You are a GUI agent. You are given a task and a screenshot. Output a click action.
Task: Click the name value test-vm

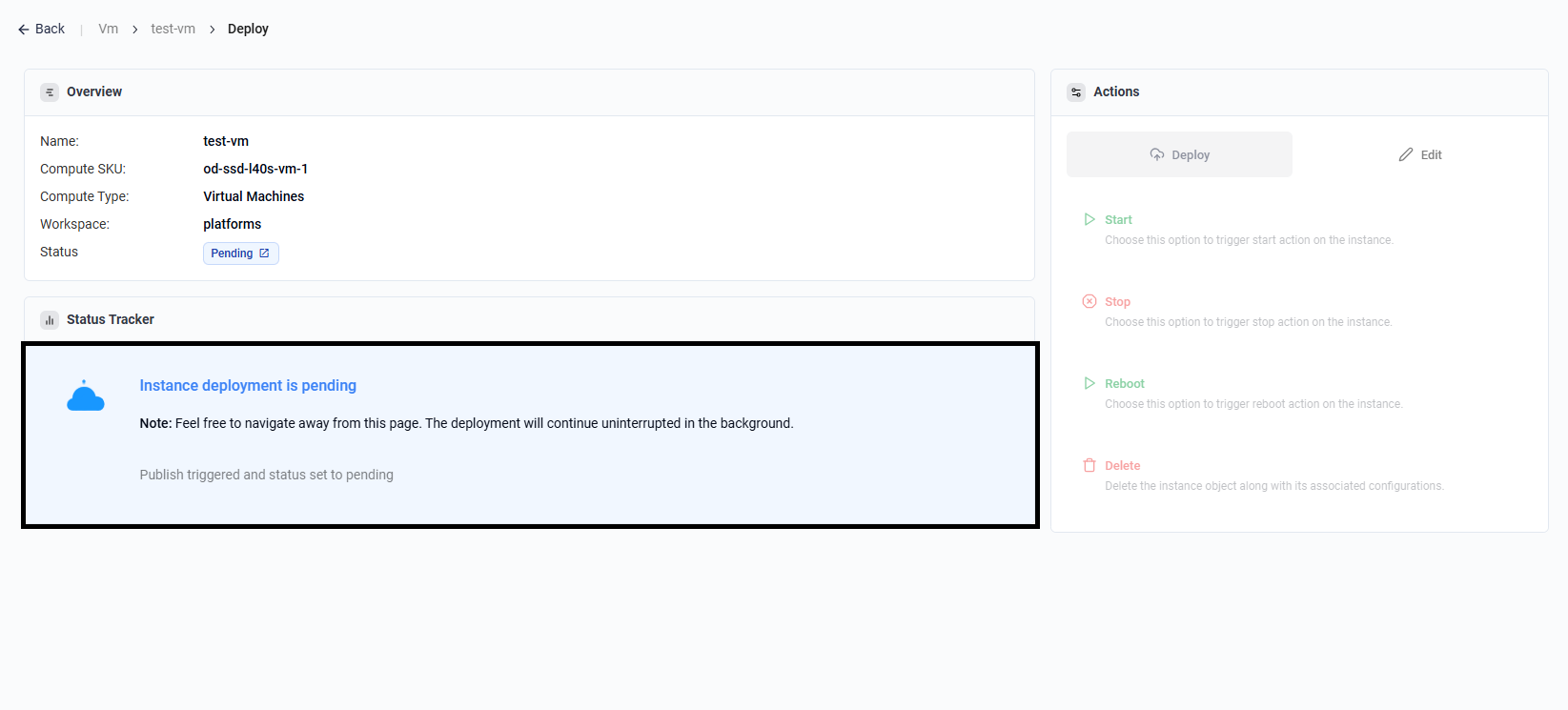click(x=226, y=141)
